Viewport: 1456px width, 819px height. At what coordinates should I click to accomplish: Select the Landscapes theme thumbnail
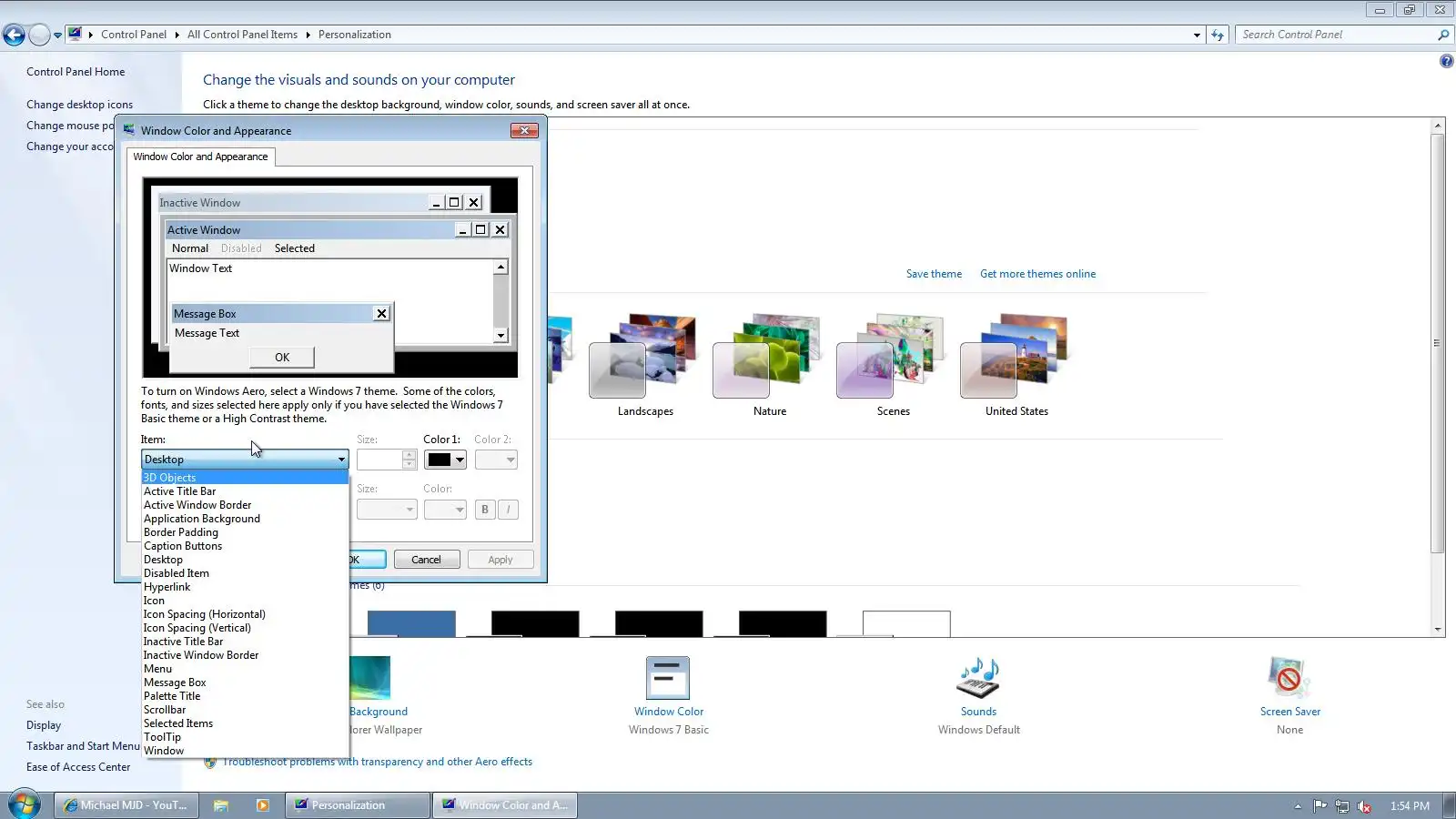[x=645, y=357]
